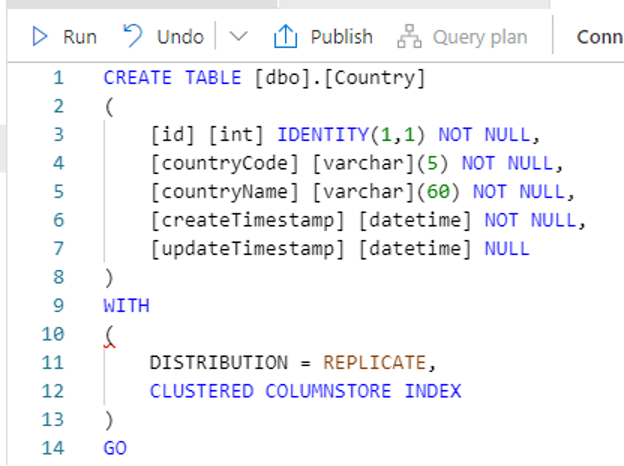Screen dimensions: 624x466
Task: Click the value 5 in varchar(5)
Action: 432,164
